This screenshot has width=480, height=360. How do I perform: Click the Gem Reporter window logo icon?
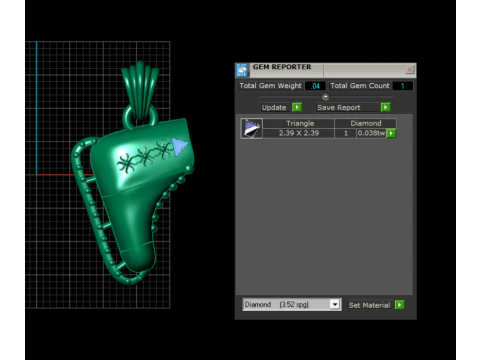pos(242,70)
